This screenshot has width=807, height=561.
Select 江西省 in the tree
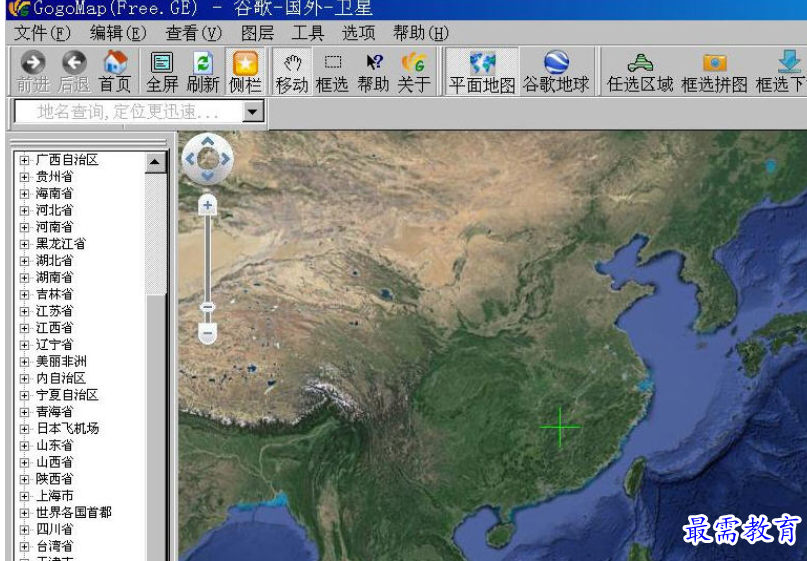[x=54, y=328]
